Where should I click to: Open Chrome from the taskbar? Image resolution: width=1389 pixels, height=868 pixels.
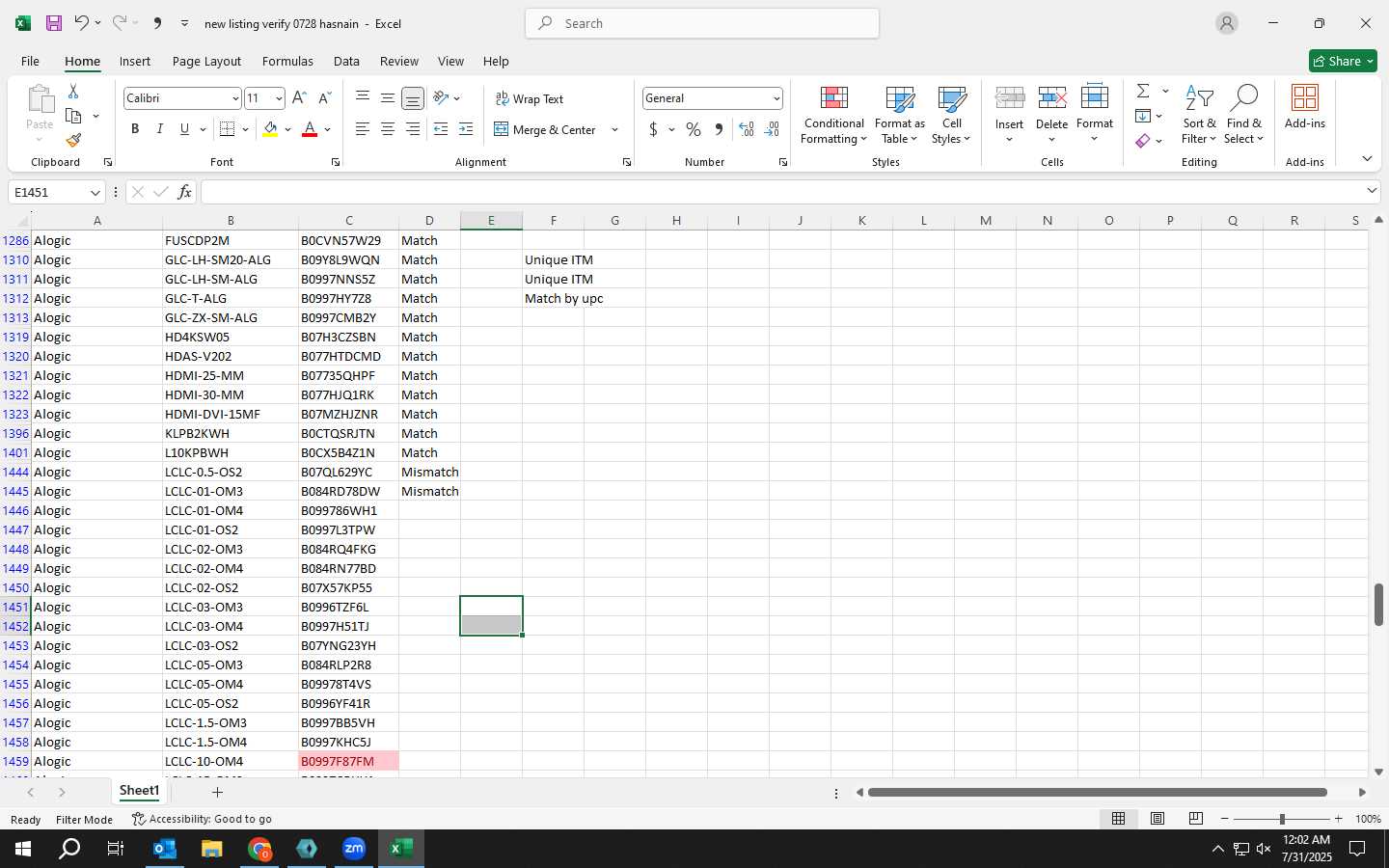[x=259, y=849]
